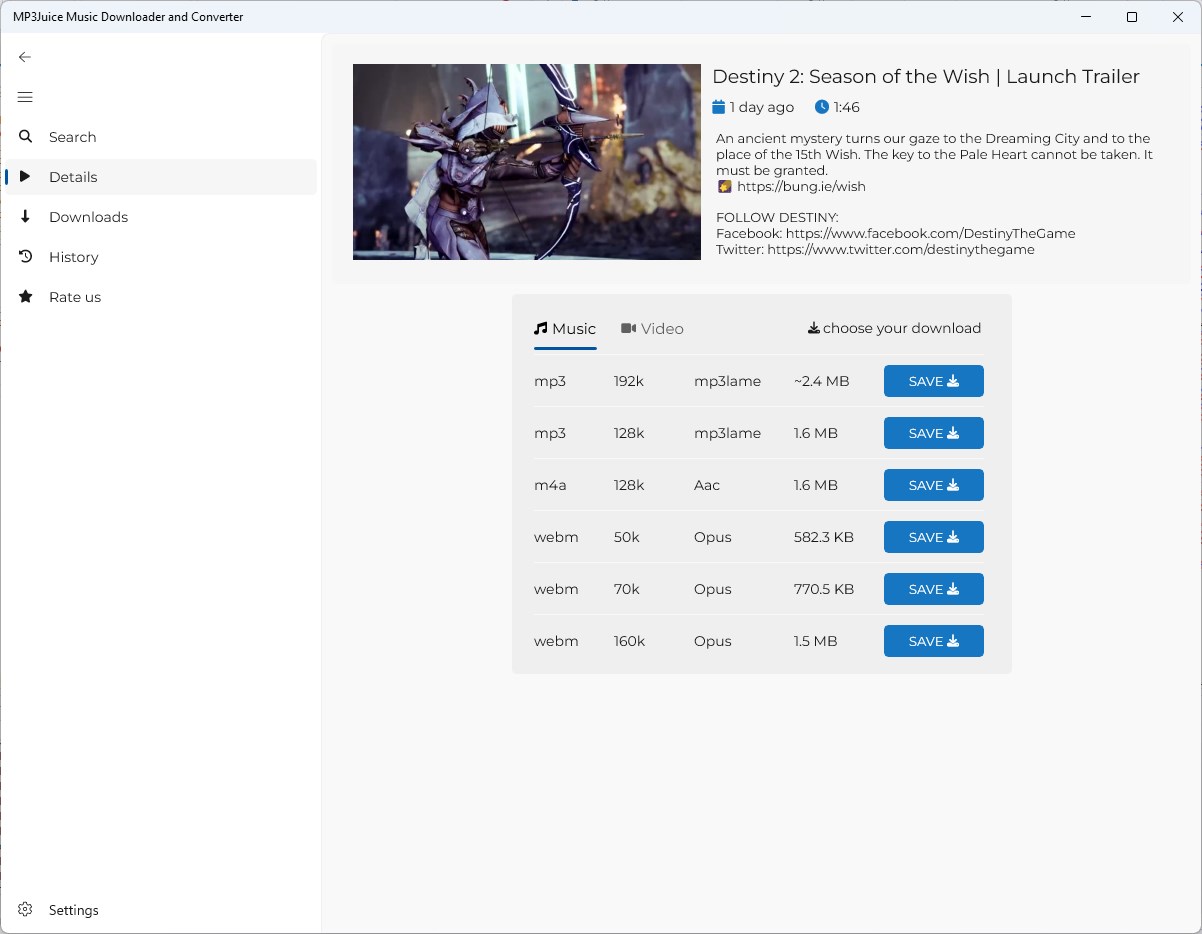Viewport: 1202px width, 934px height.
Task: Click the '1:46' duration text
Action: pos(847,107)
